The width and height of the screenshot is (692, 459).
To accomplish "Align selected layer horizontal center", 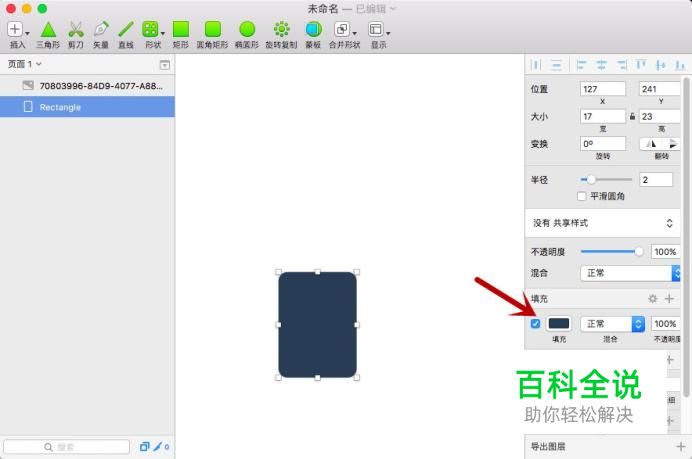I will (602, 65).
